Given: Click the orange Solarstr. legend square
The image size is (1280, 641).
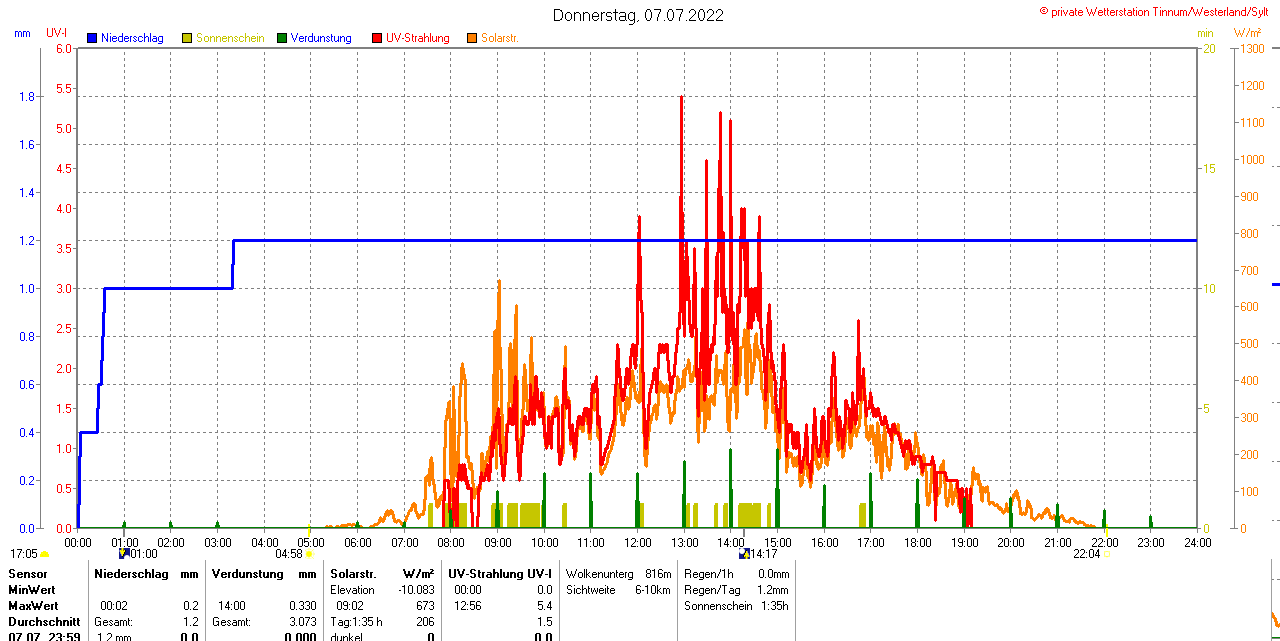Looking at the screenshot, I should click(x=471, y=38).
